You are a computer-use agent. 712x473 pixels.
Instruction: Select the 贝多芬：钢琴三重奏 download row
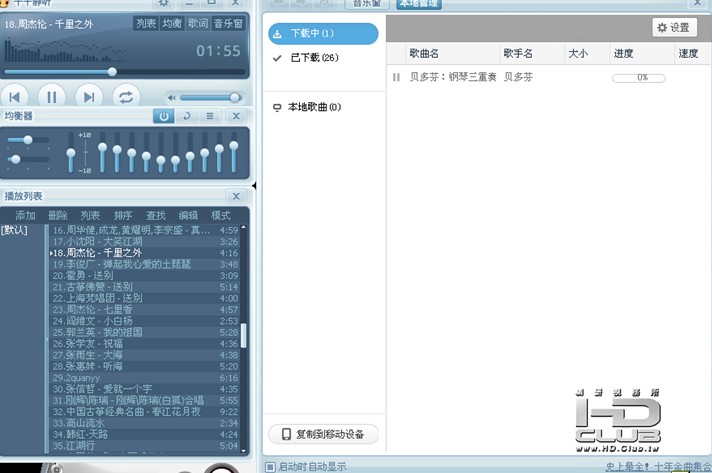[549, 77]
